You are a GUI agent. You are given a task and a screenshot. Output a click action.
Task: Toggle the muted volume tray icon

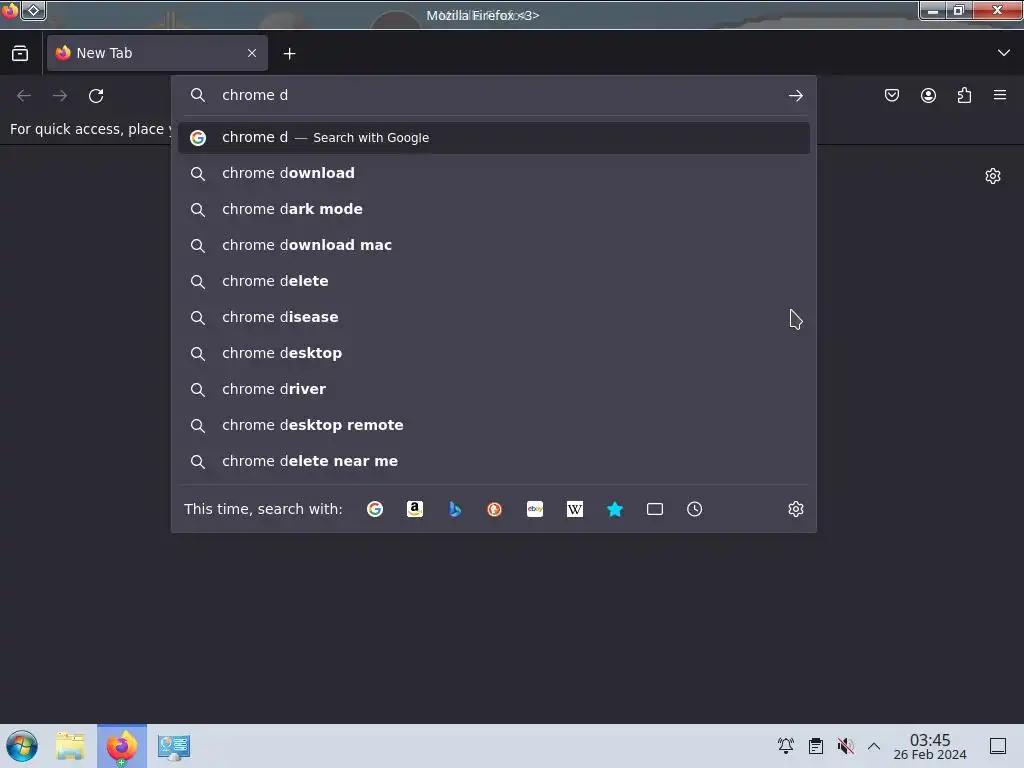(845, 746)
